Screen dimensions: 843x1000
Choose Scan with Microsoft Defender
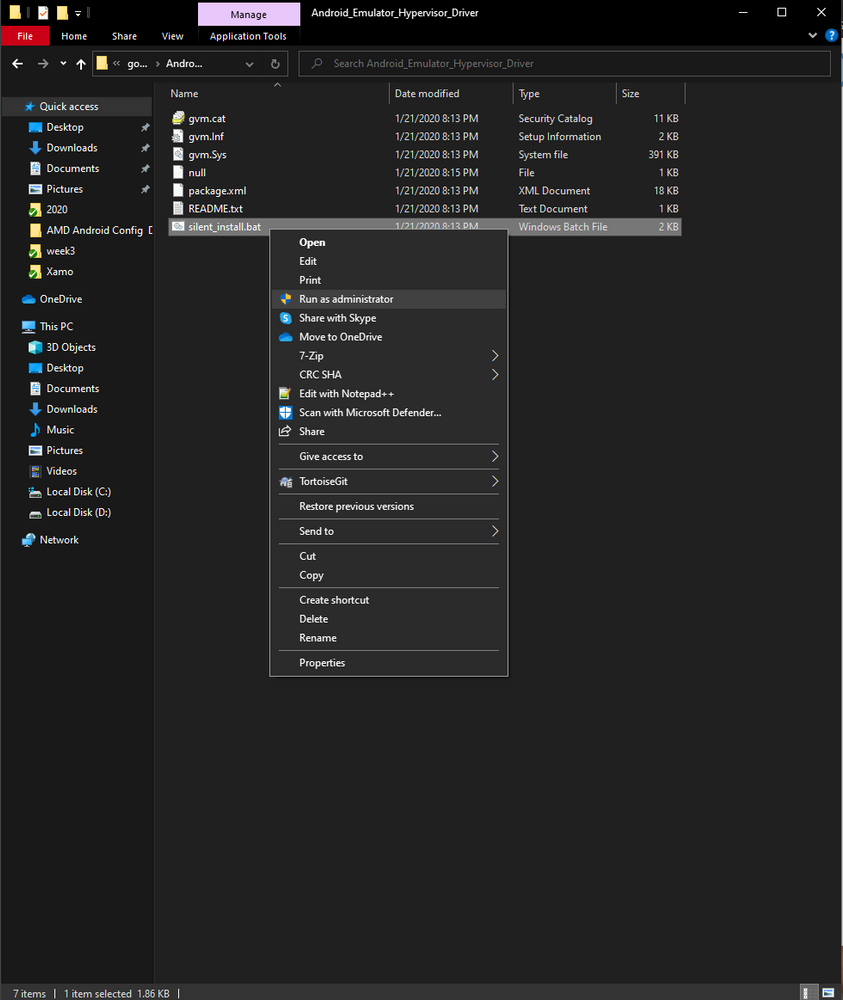coord(388,413)
